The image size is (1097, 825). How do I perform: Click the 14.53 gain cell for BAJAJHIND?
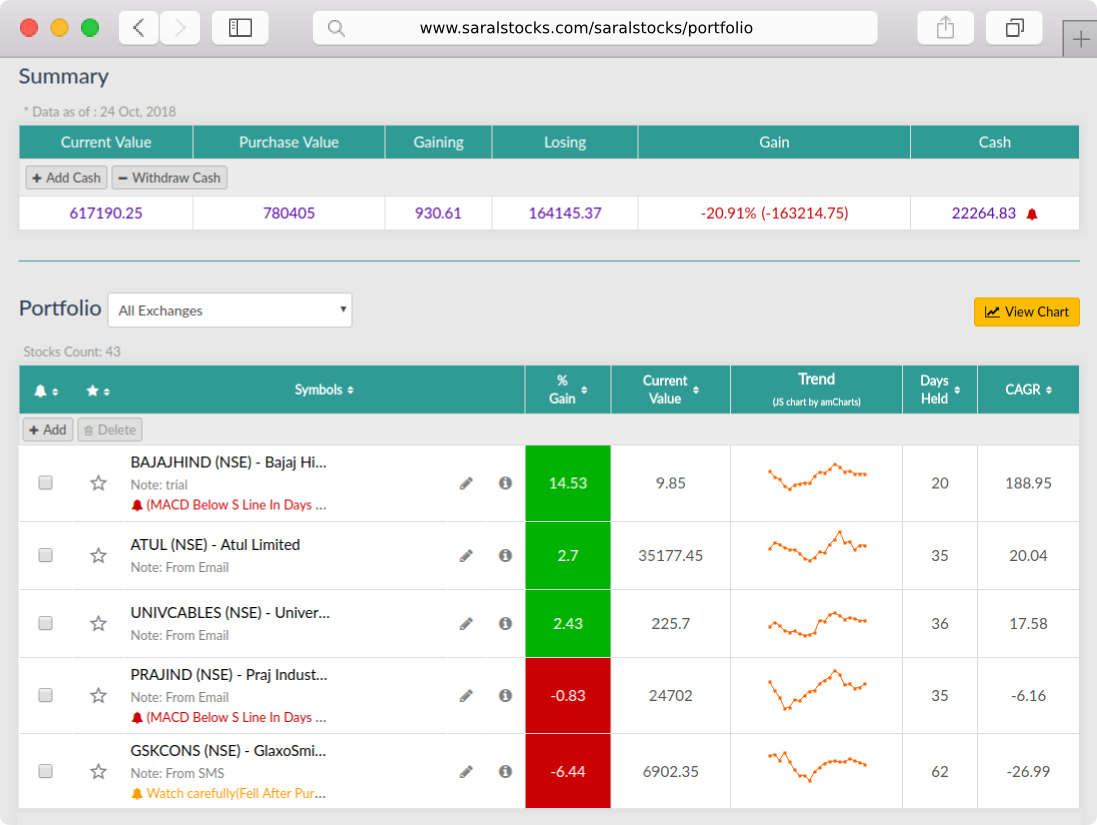(567, 483)
